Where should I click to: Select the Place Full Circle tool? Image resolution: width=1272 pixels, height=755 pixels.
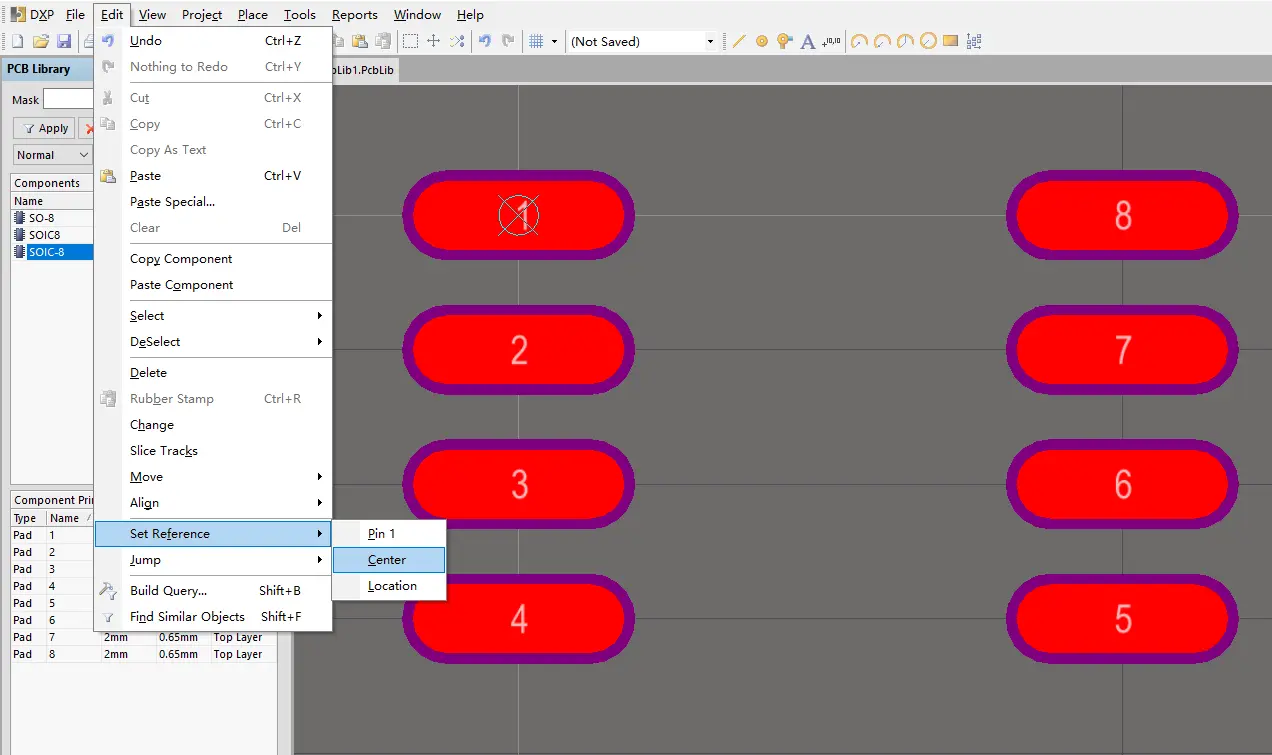[x=928, y=41]
